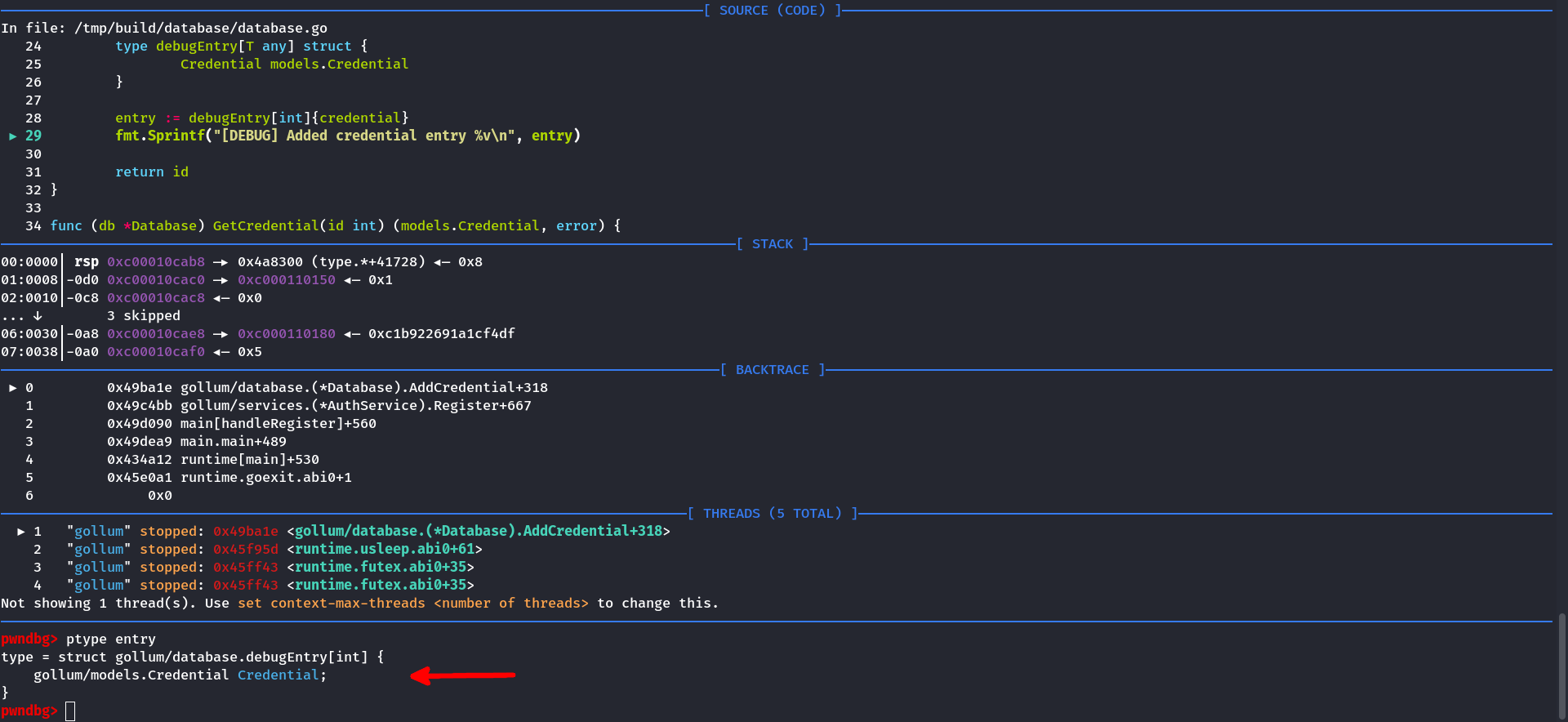Click the THREADS (5 TOTAL) section header
The image size is (1568, 722).
coord(773,514)
